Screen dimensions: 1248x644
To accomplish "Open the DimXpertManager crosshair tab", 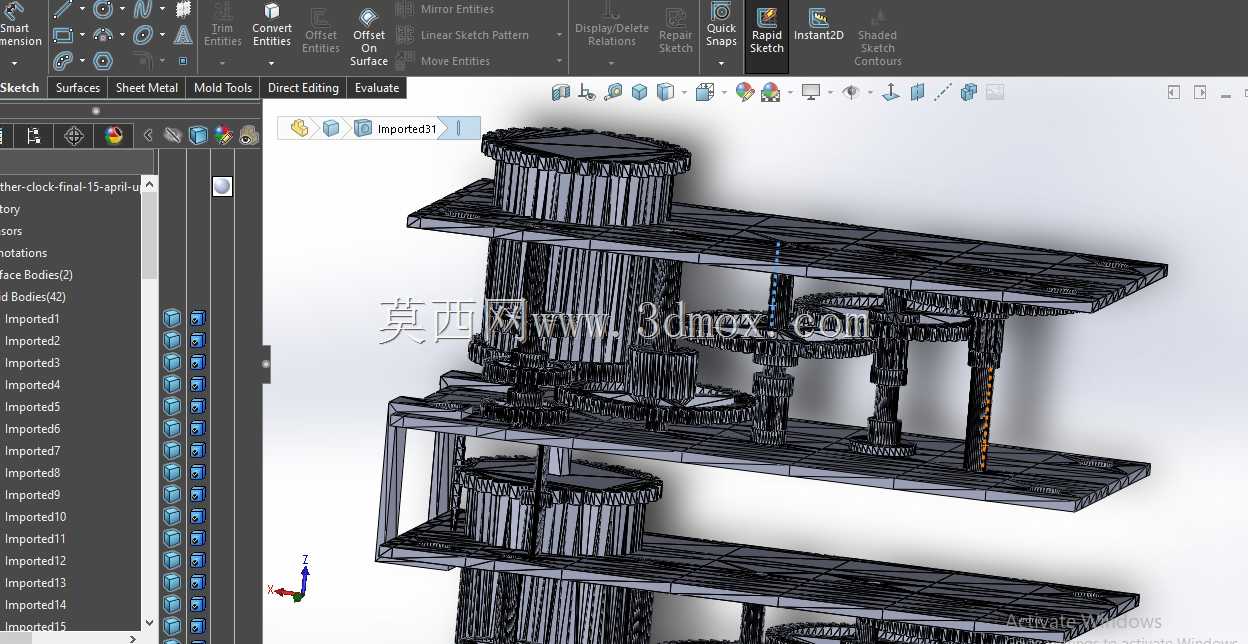I will click(74, 136).
